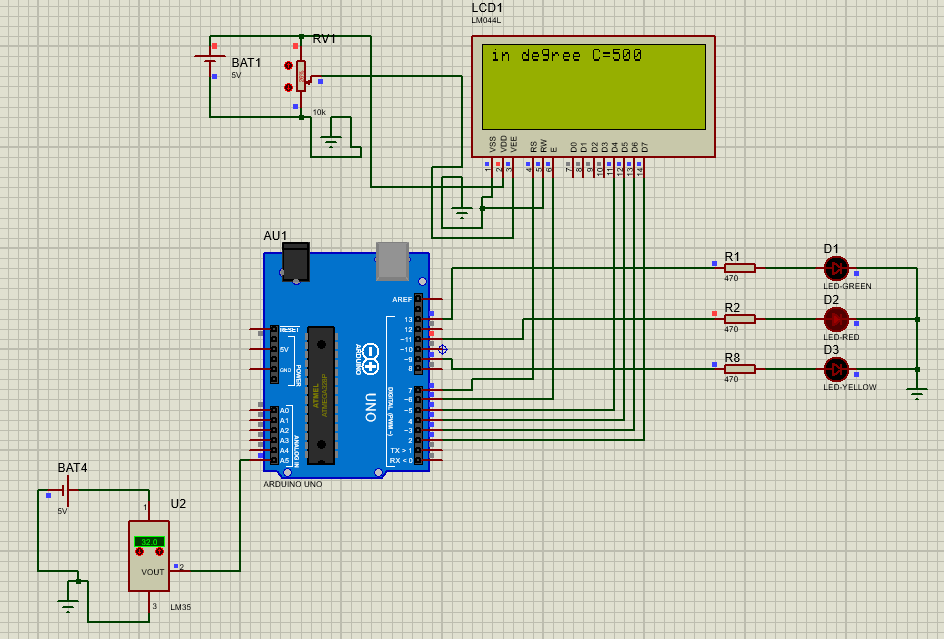The image size is (944, 639).
Task: Select the LM044L part label
Action: [x=486, y=20]
